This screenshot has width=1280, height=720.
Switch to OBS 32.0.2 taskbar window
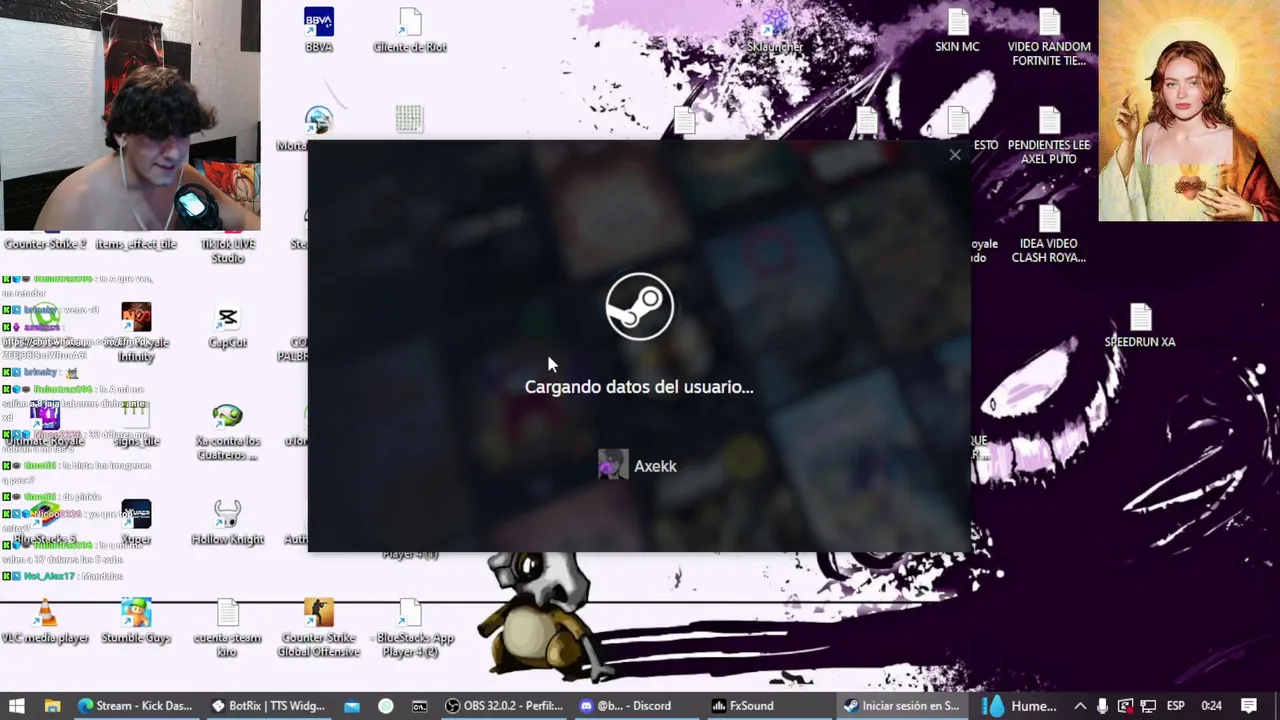[504, 706]
